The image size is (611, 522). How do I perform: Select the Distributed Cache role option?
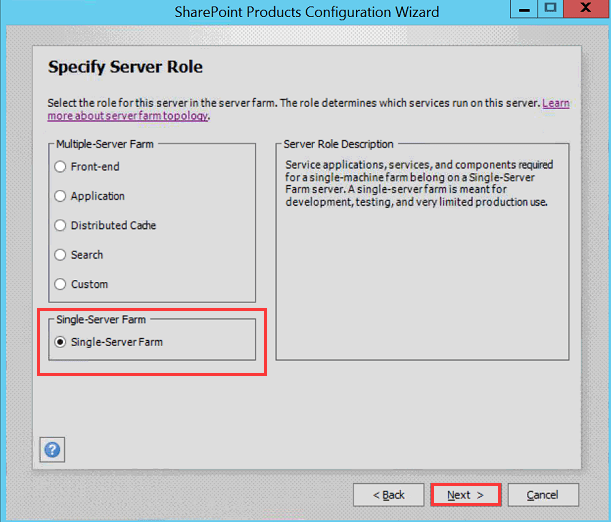click(105, 225)
